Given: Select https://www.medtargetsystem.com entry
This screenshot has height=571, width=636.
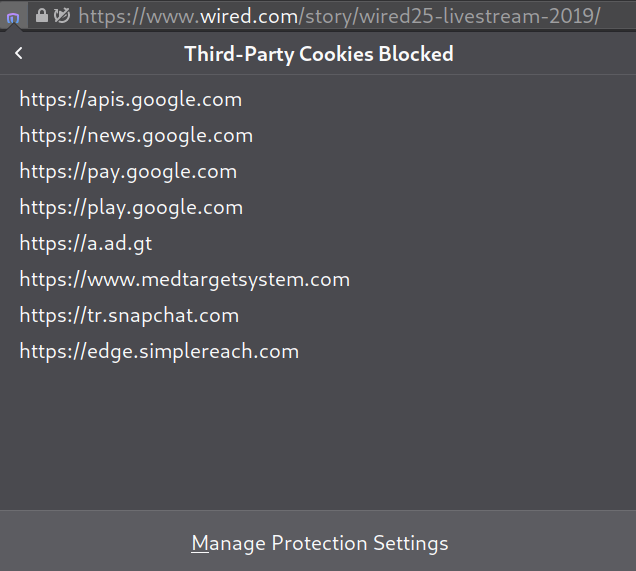Looking at the screenshot, I should coord(184,279).
